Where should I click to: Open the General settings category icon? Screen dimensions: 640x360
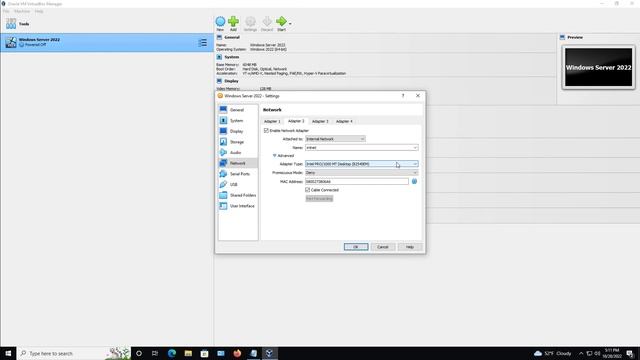pos(223,109)
